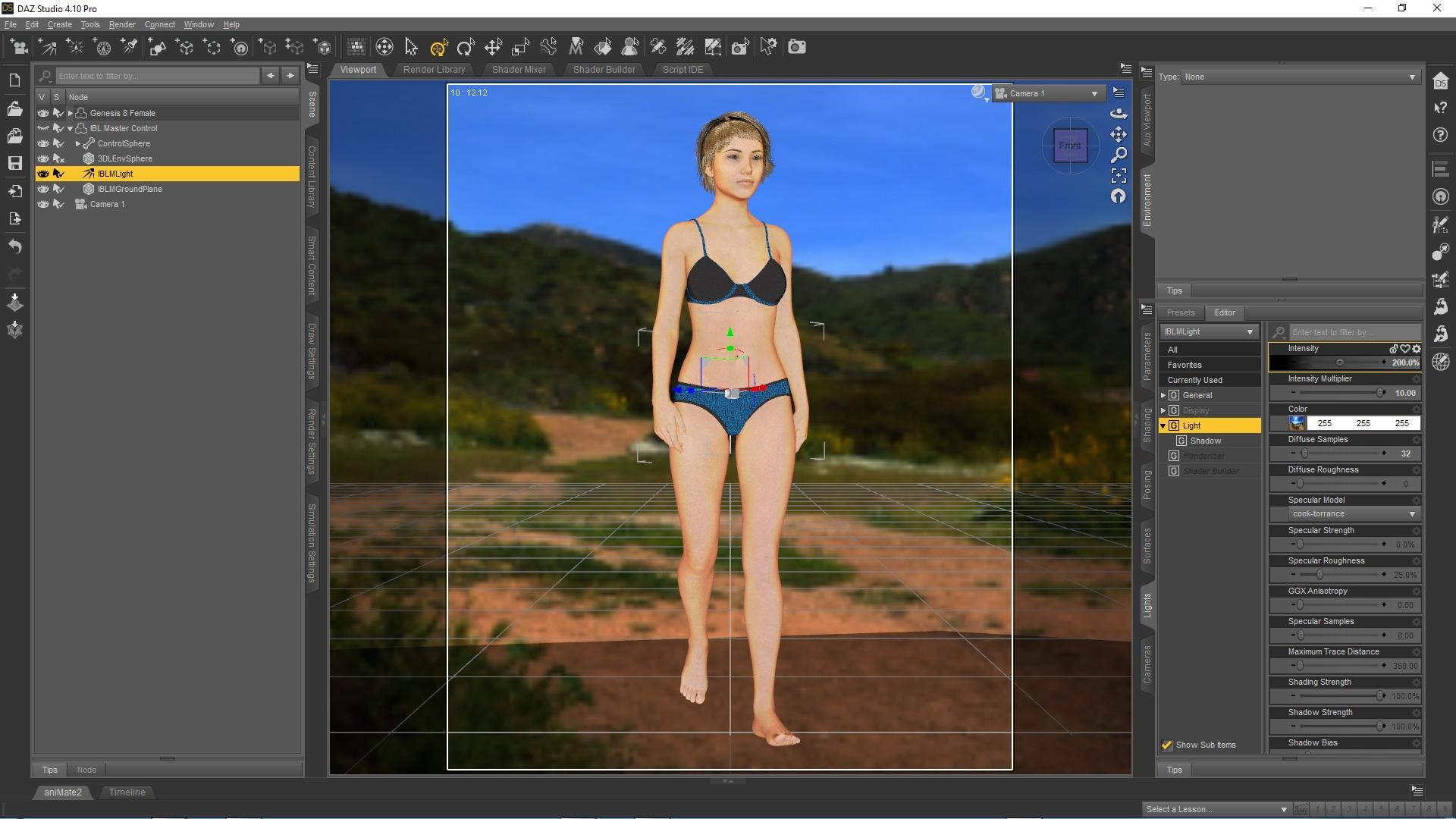
Task: Drag the Intensity slider for IBLMLight
Action: pos(1339,362)
